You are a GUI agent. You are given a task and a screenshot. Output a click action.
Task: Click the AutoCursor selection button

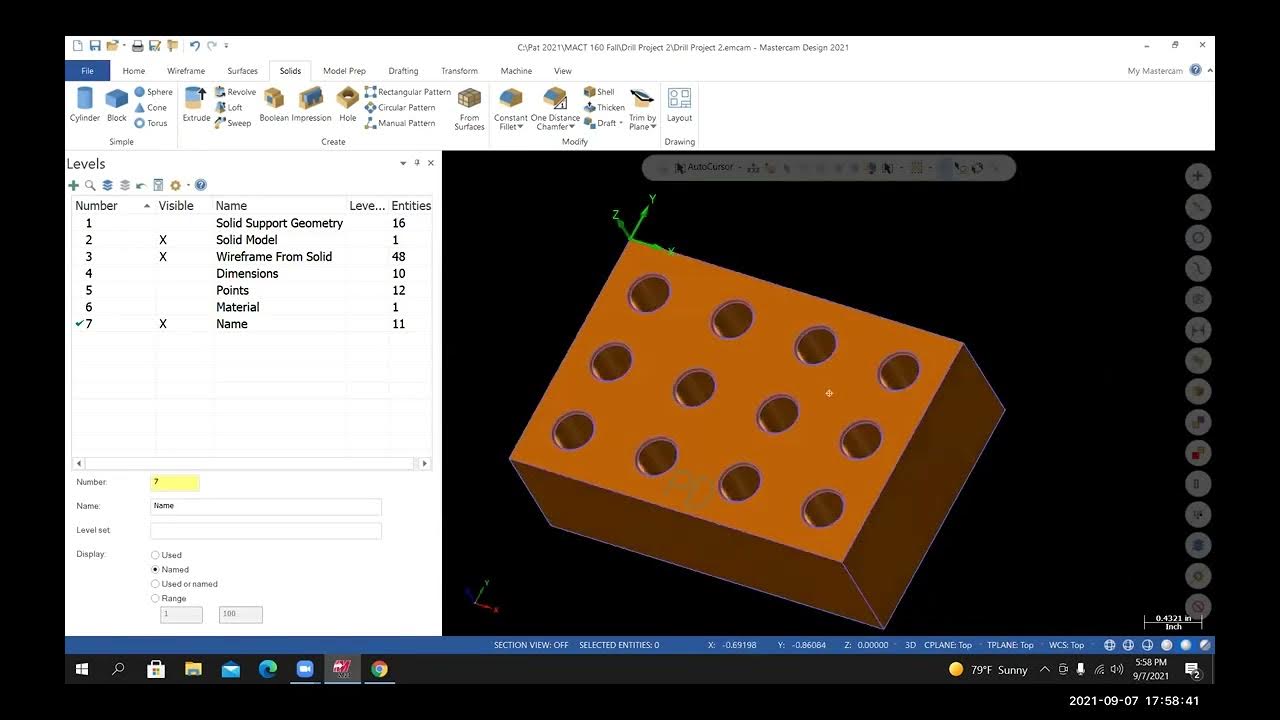(x=704, y=167)
